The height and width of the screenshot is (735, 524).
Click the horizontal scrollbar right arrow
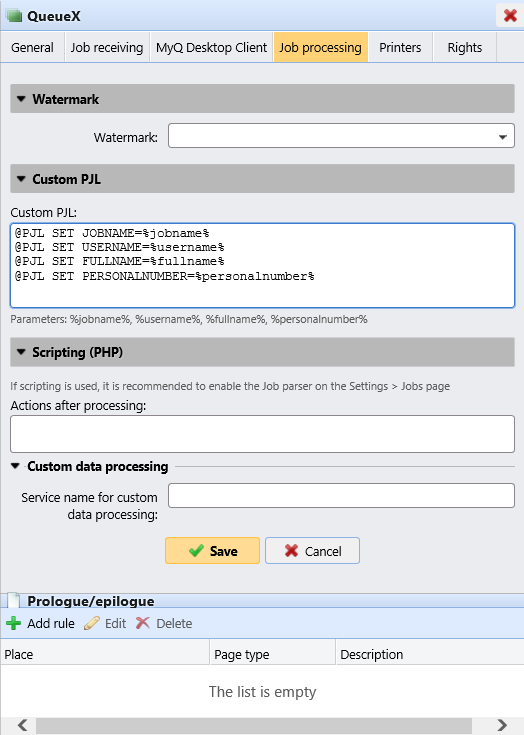coord(502,725)
